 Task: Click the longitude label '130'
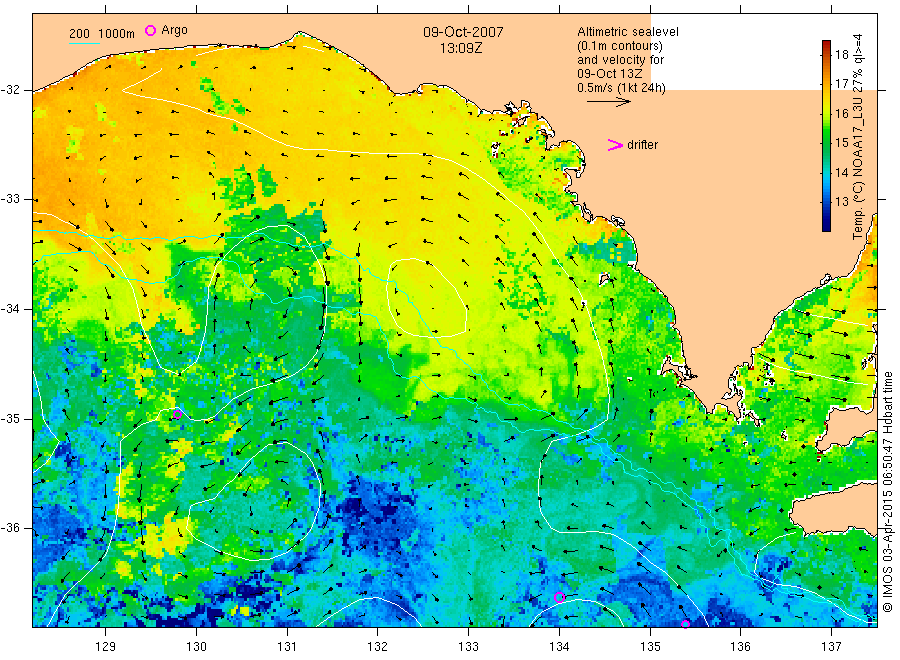(196, 647)
